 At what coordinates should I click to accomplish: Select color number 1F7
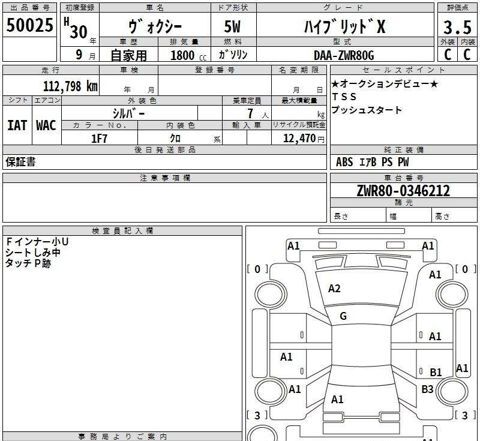coord(99,138)
